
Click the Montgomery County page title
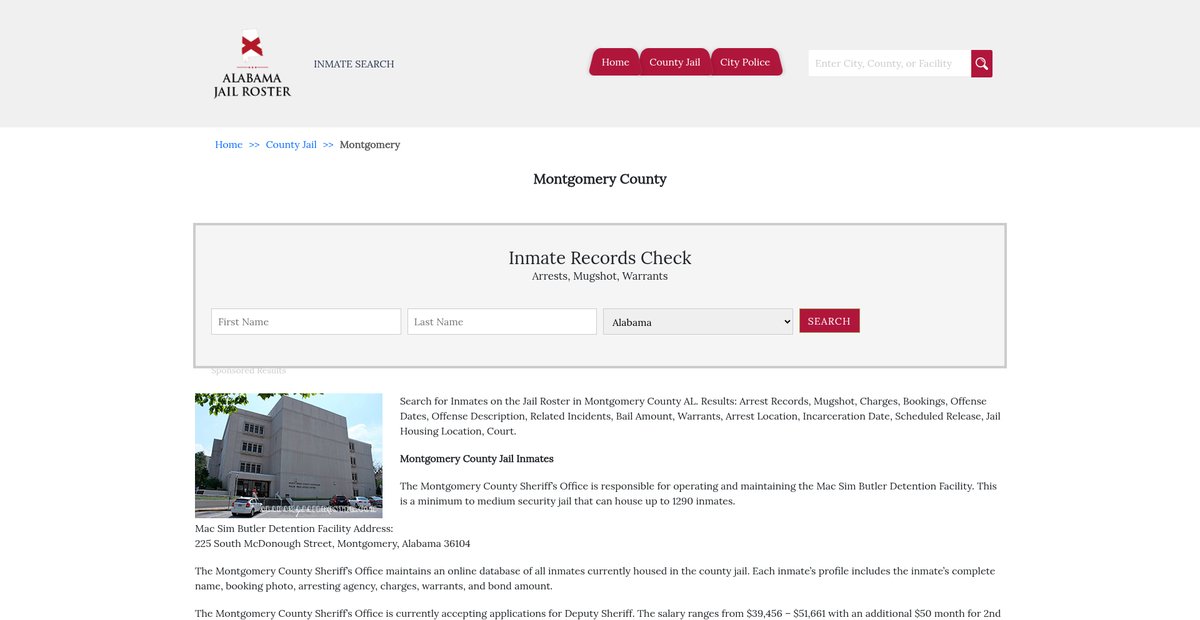600,180
